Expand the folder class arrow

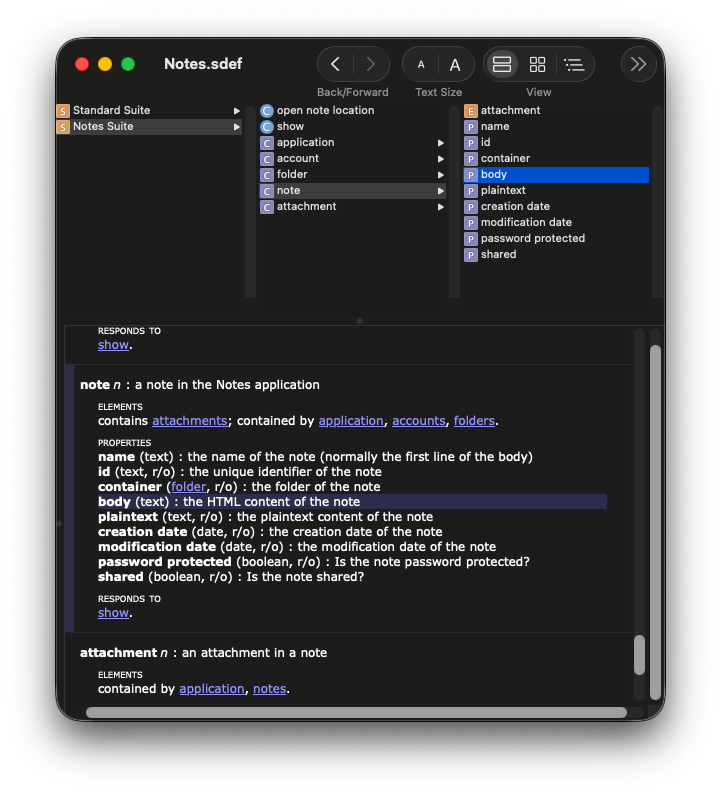441,175
